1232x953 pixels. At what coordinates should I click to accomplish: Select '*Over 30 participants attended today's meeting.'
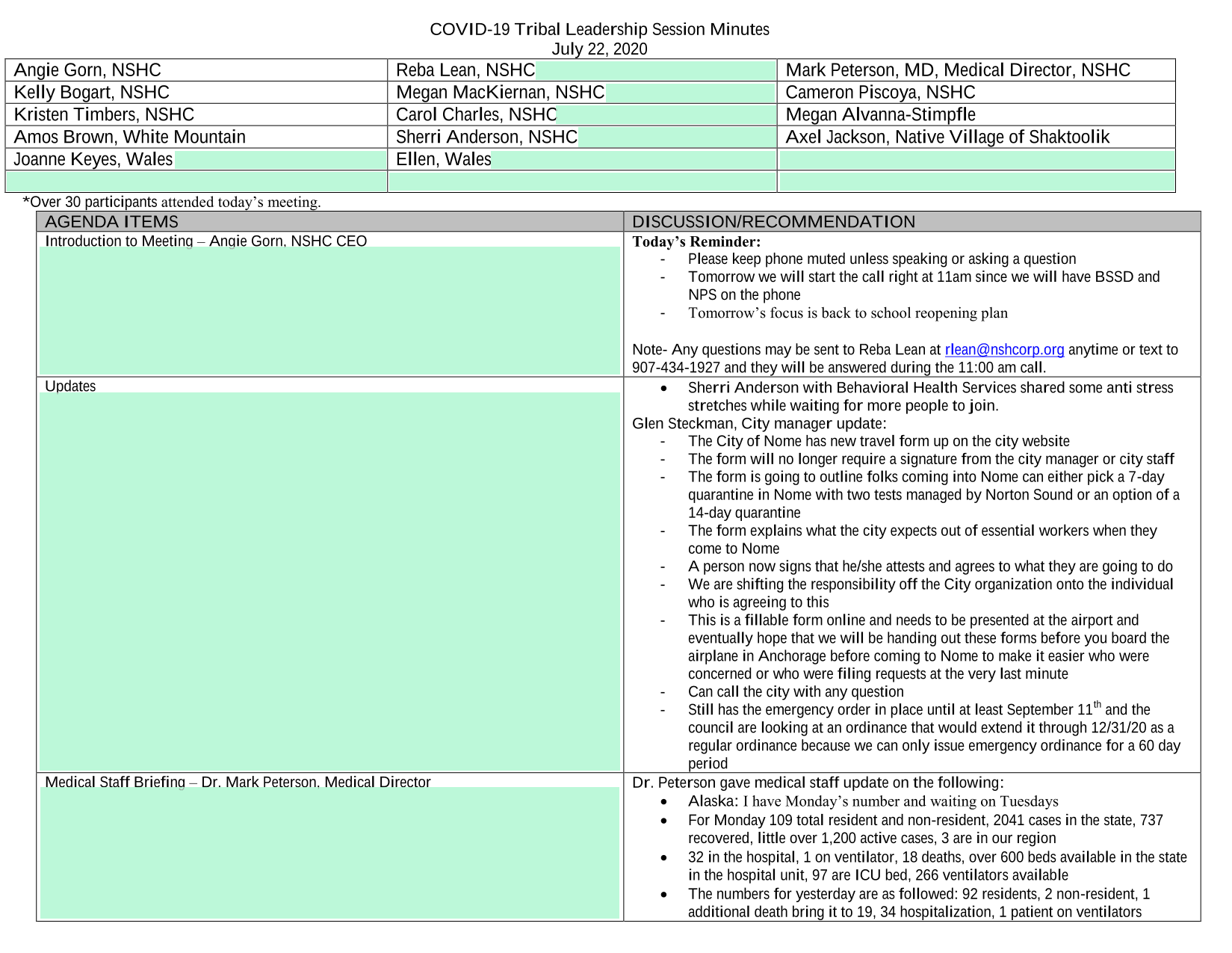coord(172,202)
